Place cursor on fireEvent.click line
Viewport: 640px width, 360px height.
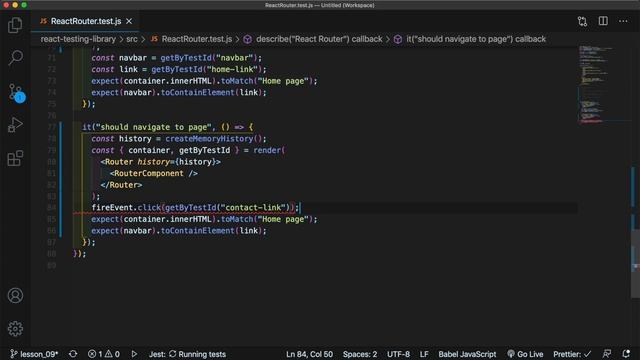click(x=195, y=208)
